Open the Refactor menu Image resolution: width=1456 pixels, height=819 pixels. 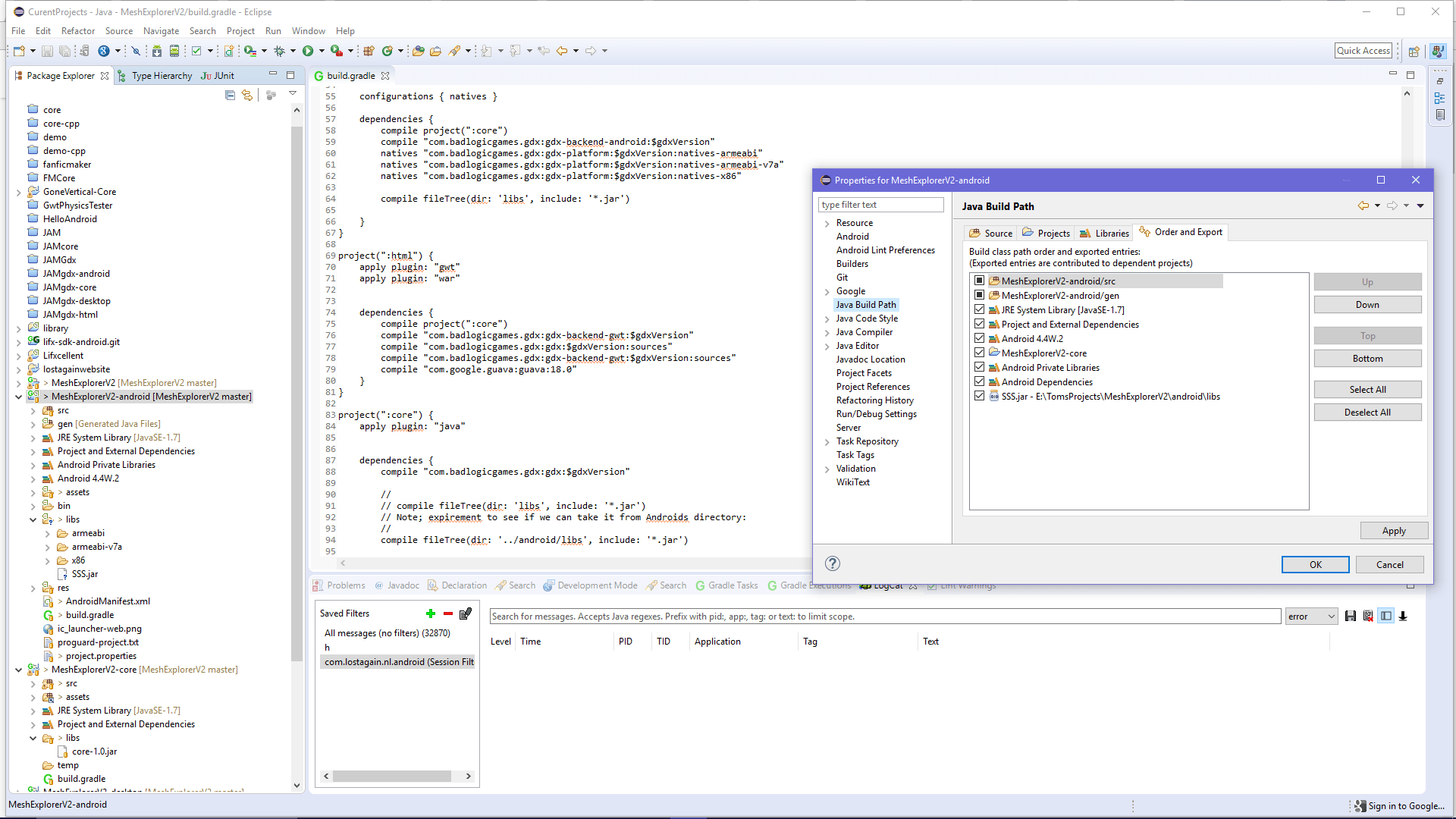(x=78, y=30)
